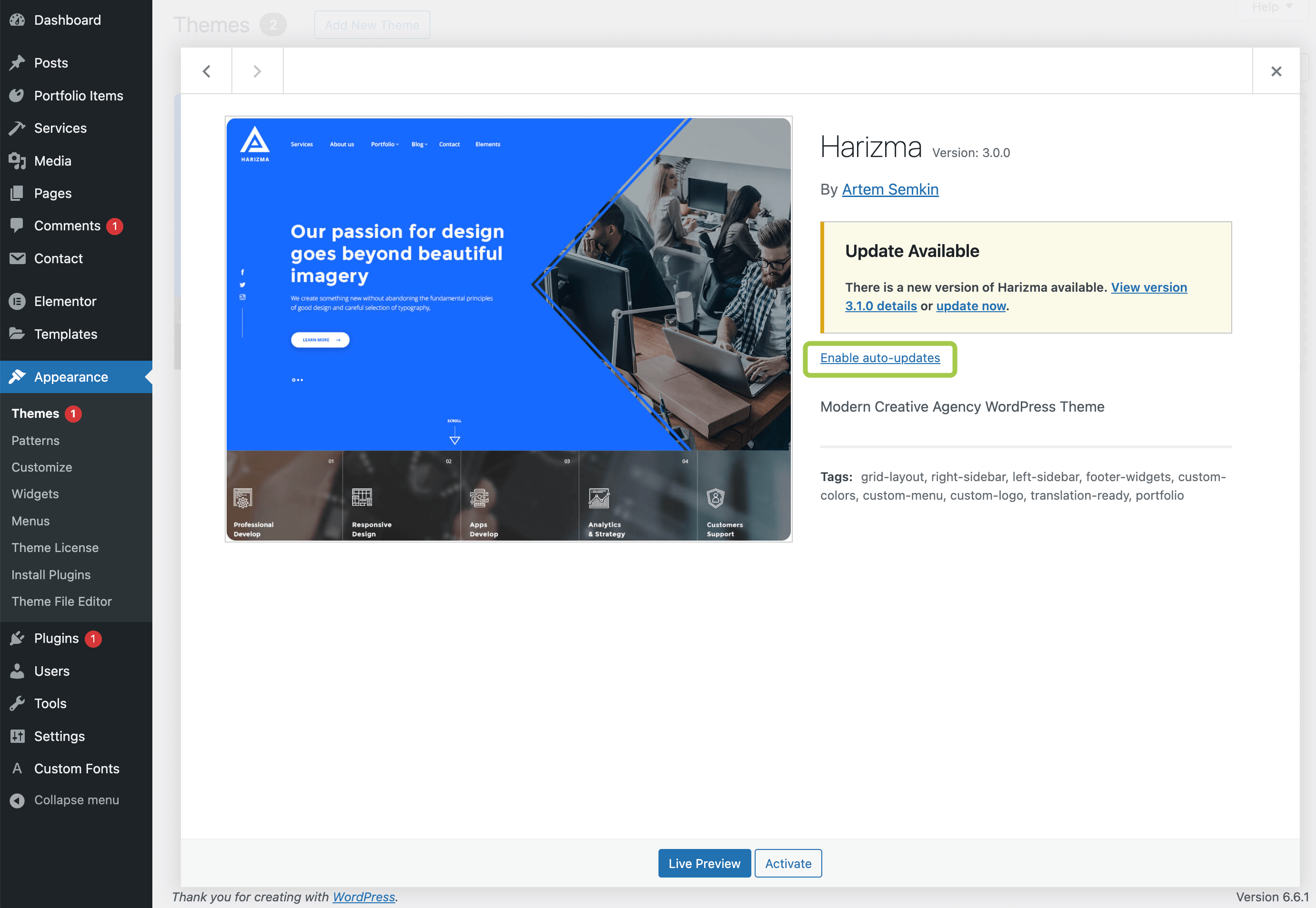
Task: Click the Tools wrench icon
Action: 17,704
